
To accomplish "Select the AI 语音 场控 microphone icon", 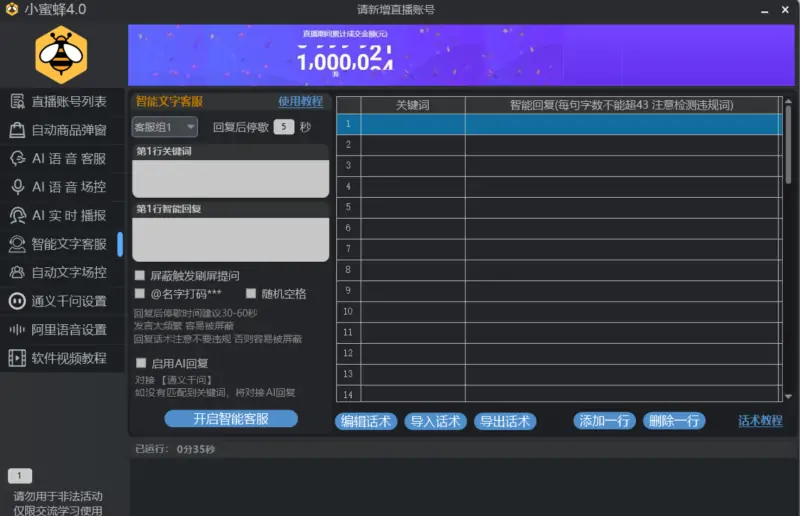I will click(x=16, y=187).
